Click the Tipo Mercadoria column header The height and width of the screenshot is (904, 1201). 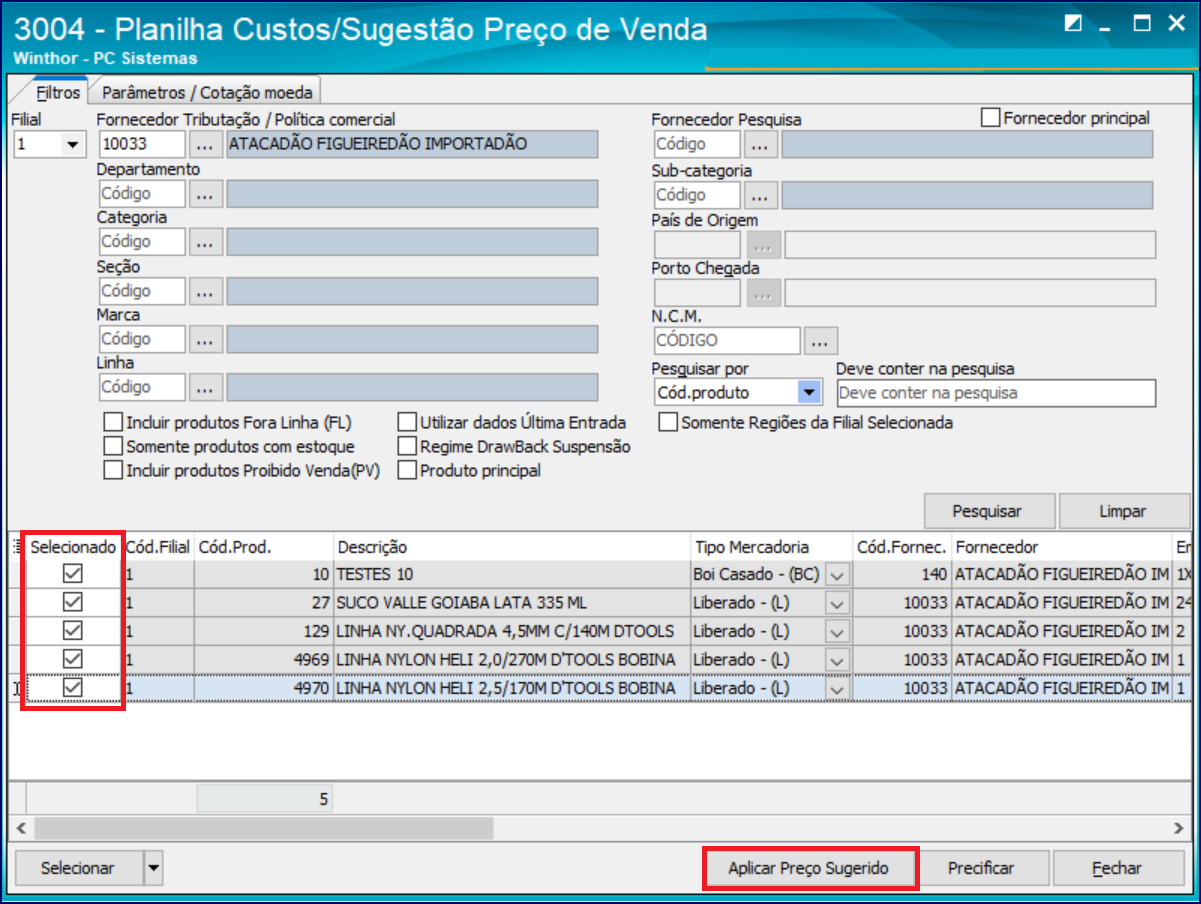[770, 547]
